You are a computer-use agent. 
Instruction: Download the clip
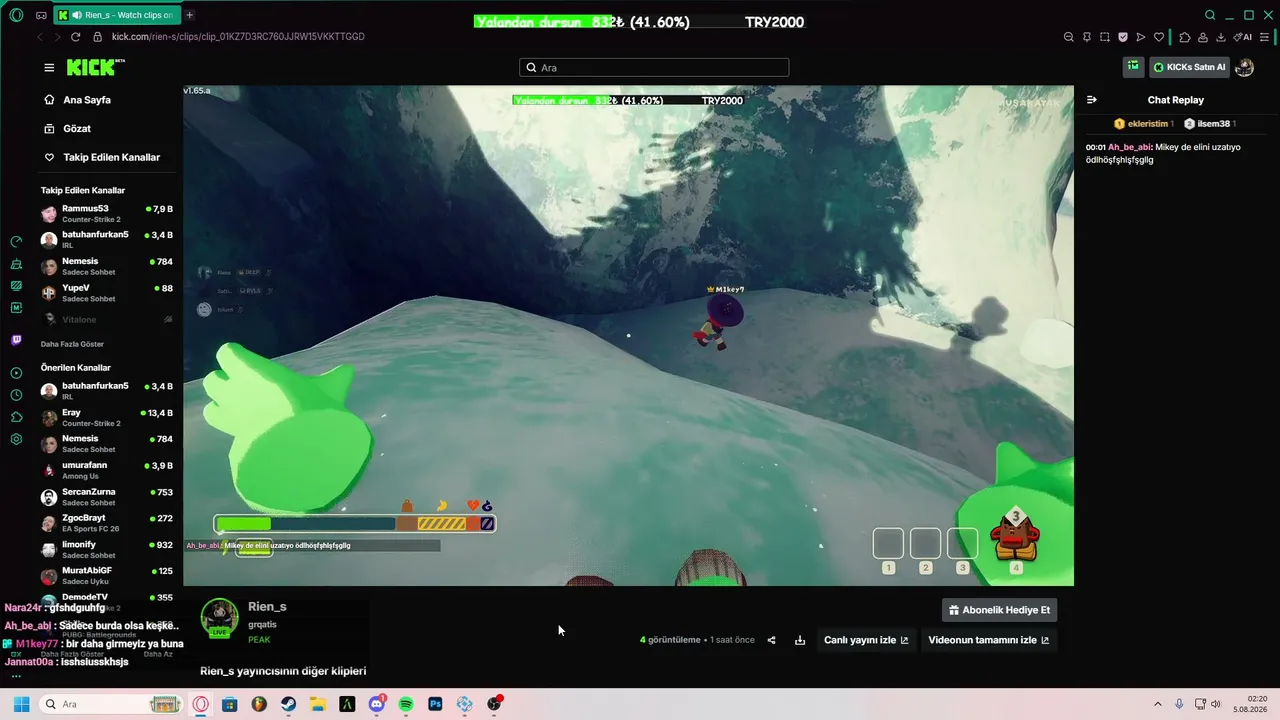click(800, 640)
